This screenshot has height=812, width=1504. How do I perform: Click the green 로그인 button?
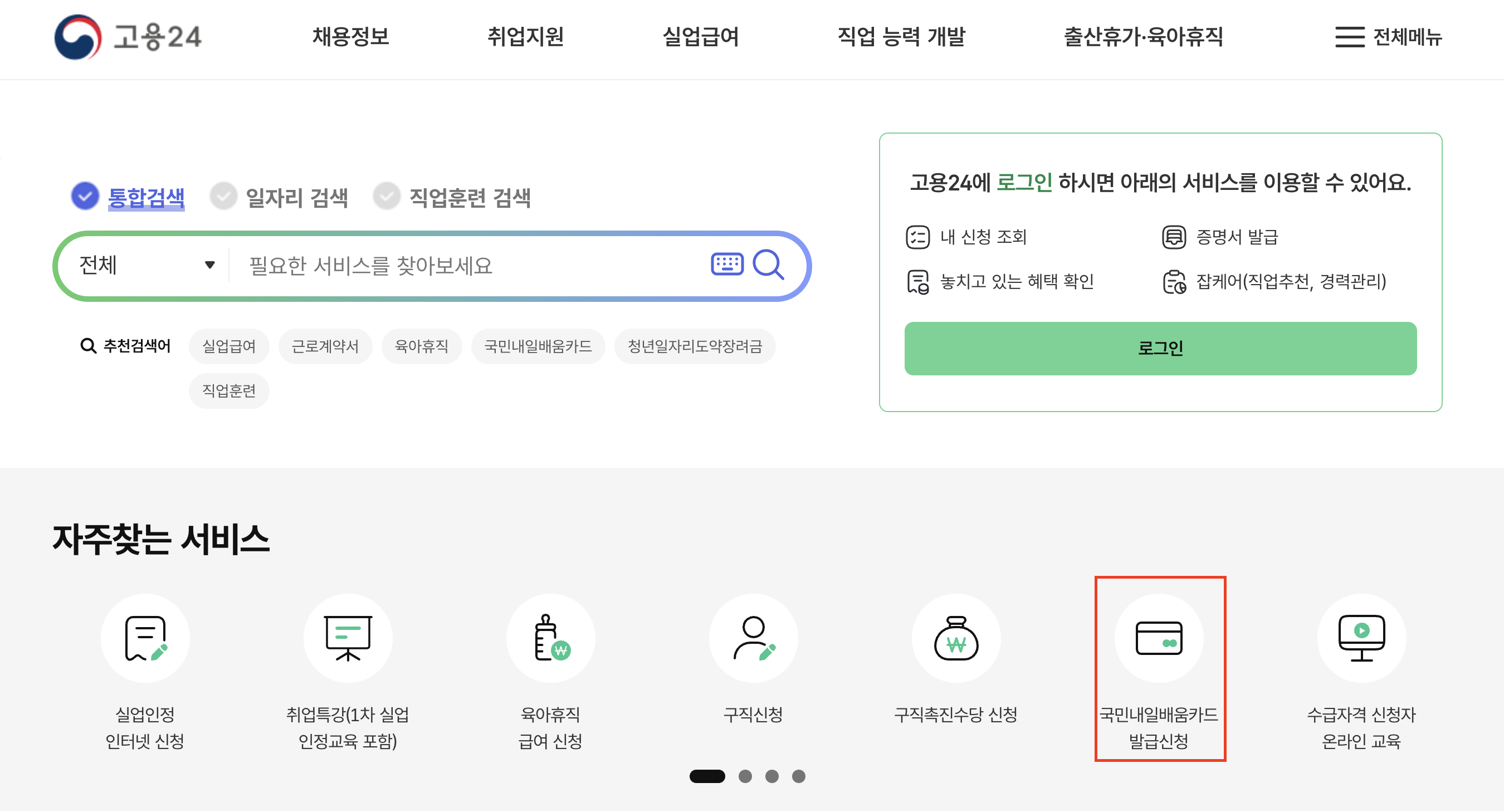coord(1160,349)
